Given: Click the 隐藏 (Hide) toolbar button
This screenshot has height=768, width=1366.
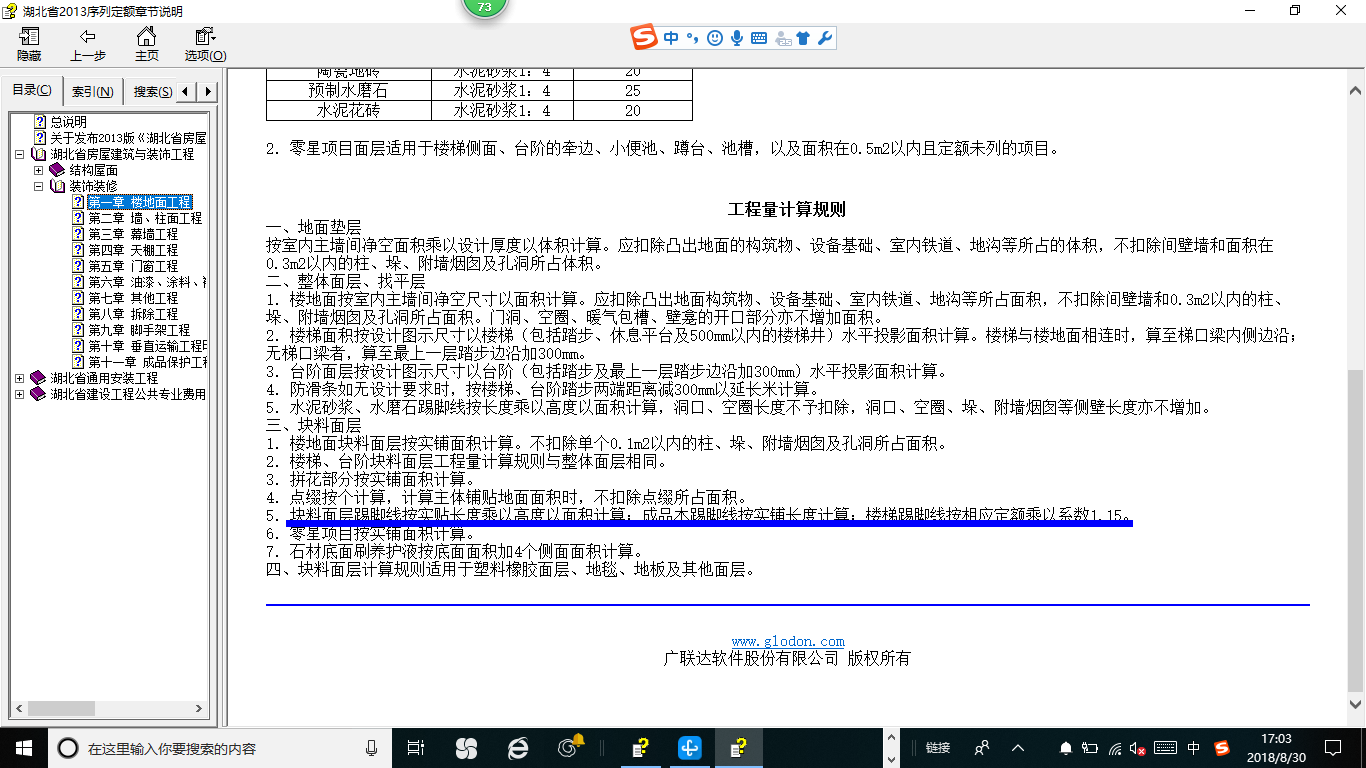Looking at the screenshot, I should (x=29, y=45).
